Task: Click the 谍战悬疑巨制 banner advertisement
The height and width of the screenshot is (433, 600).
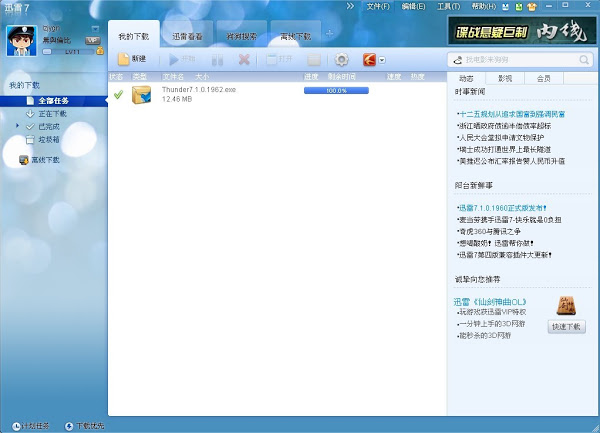Action: click(520, 31)
